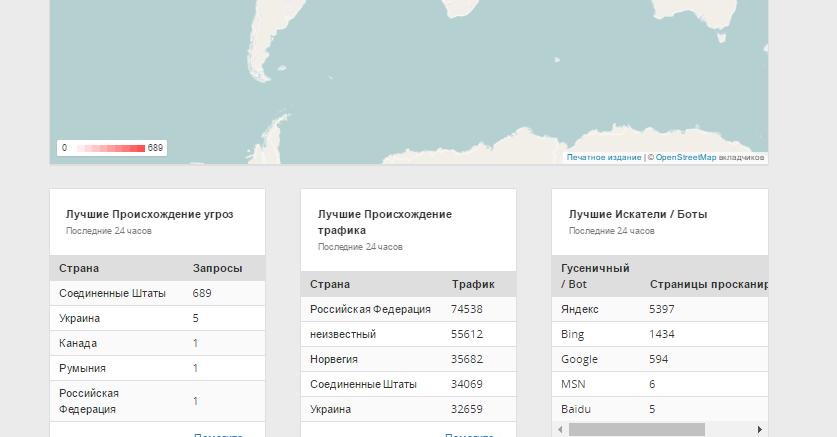Open the OpenStreetMap attribution link
The width and height of the screenshot is (837, 437).
[x=685, y=157]
